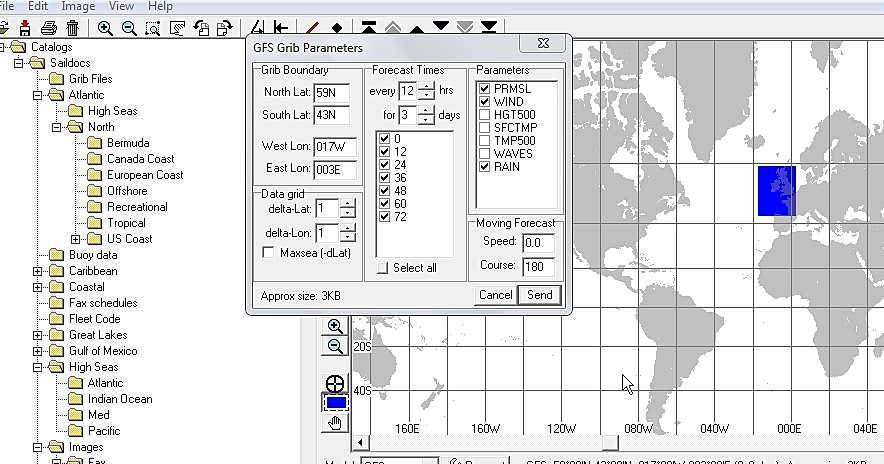This screenshot has width=884, height=464.
Task: Expand the Caribbean folder
Action: coord(37,271)
